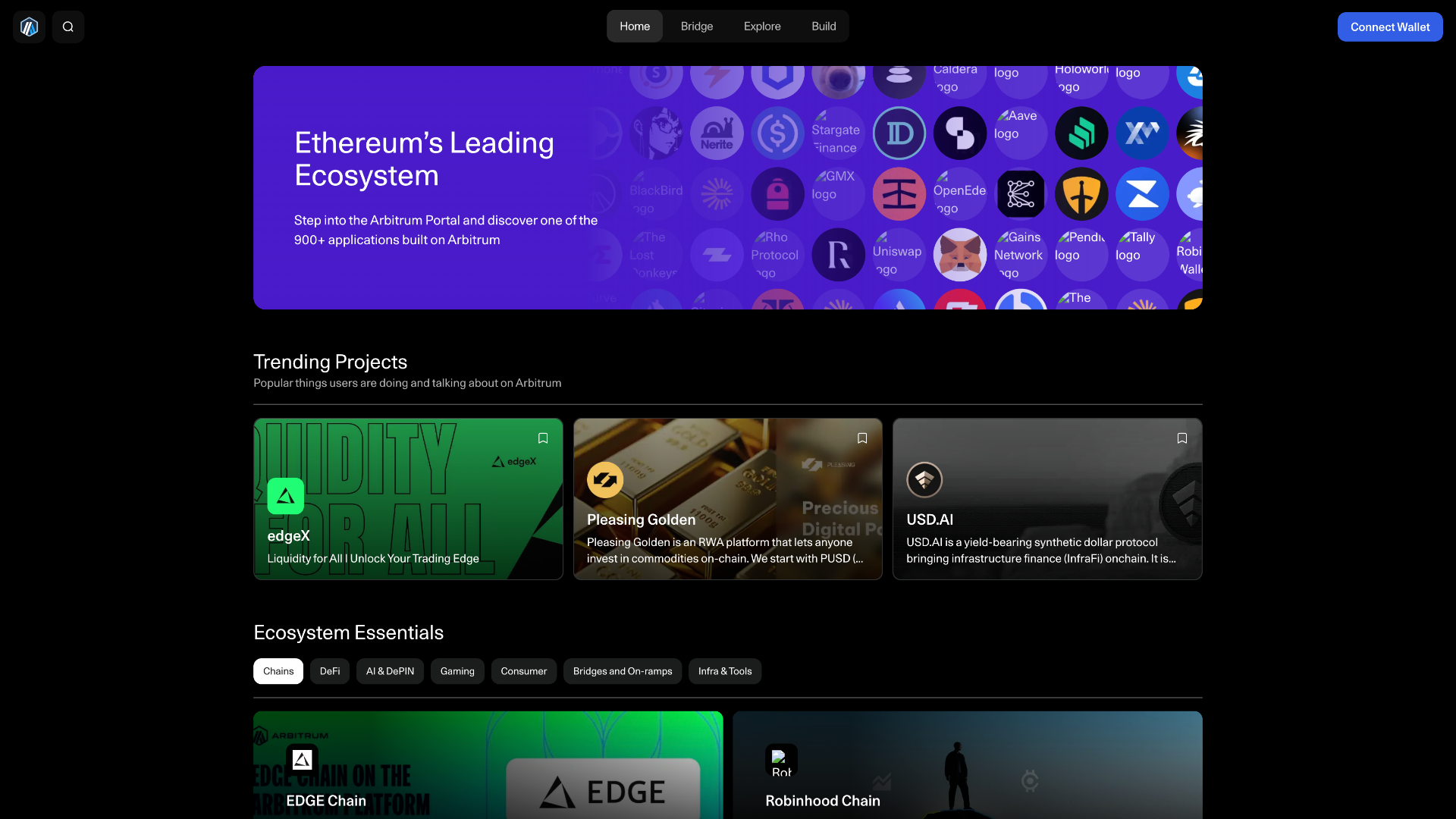The height and width of the screenshot is (819, 1456).
Task: Open the edgeX project title
Action: [x=288, y=535]
